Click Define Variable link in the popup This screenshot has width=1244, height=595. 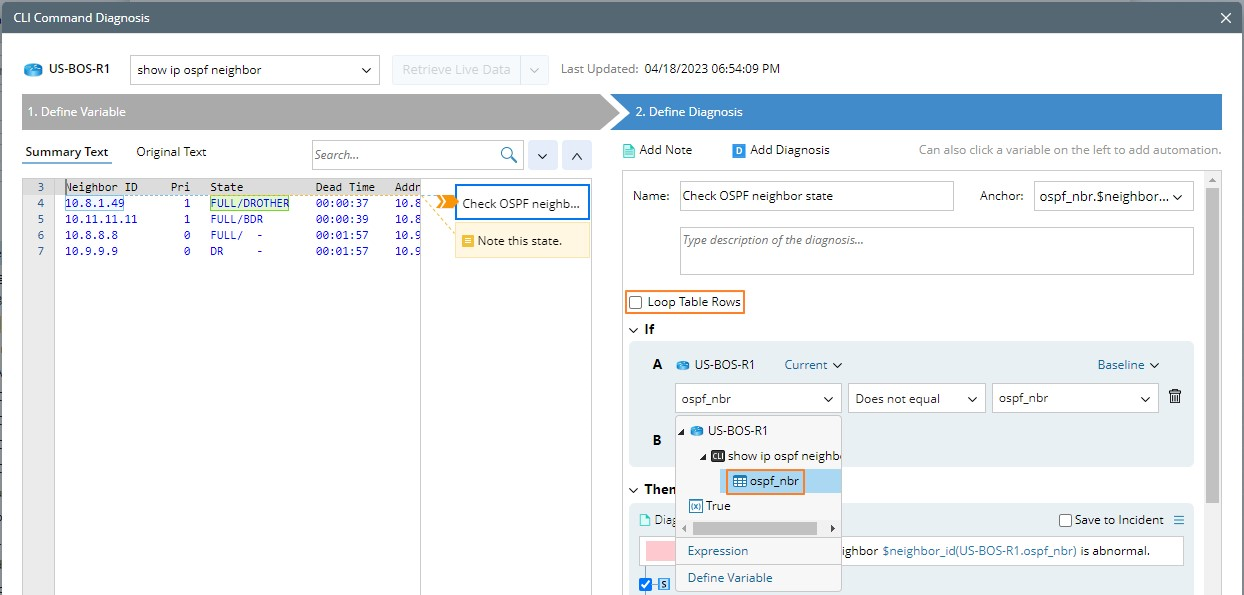tap(729, 577)
